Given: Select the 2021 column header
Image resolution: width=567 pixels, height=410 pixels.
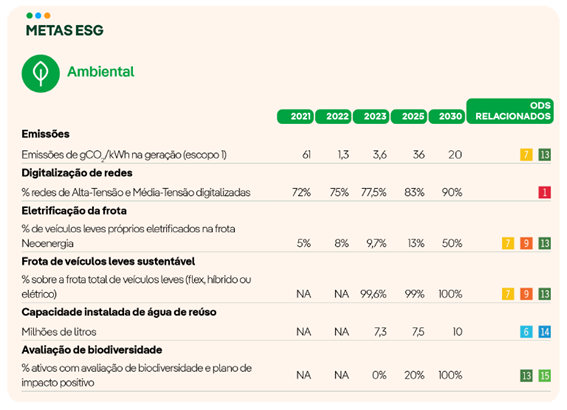Looking at the screenshot, I should click(295, 116).
